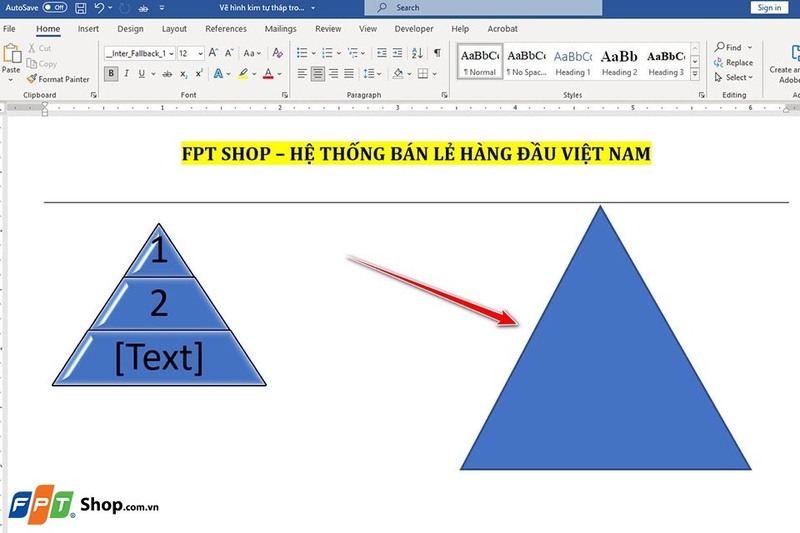Shrink font size with smaller A icon
Screen dimensions: 800x533
point(229,53)
